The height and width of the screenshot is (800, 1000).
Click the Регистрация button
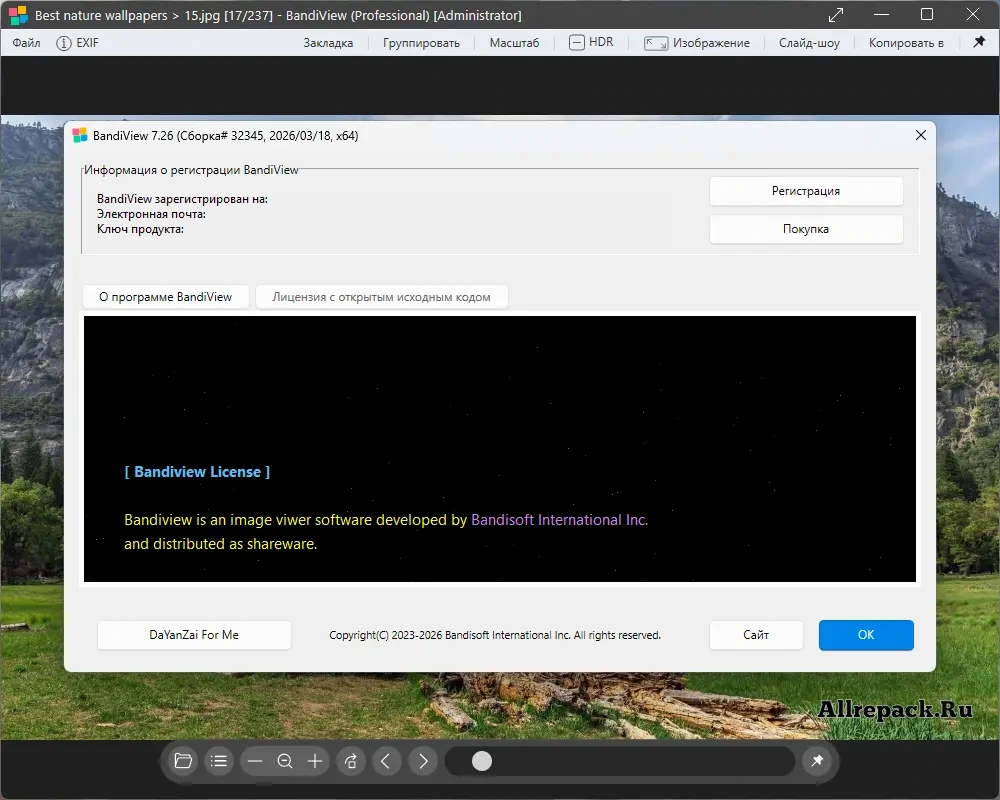click(x=805, y=191)
